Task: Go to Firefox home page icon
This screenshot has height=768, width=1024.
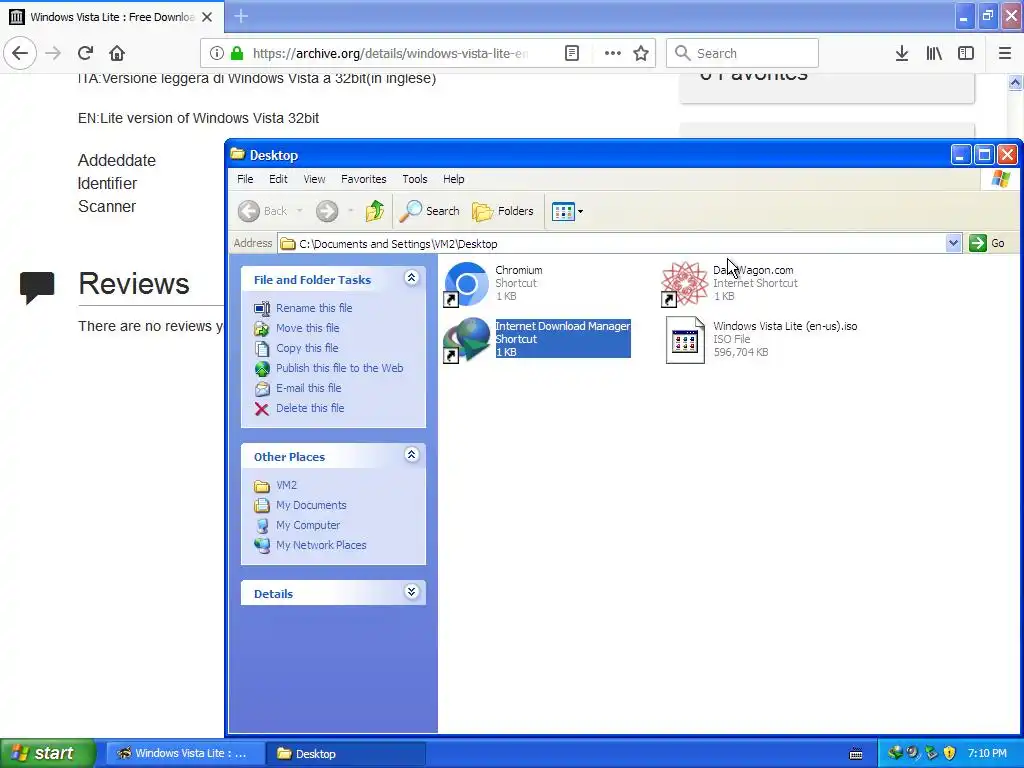Action: pyautogui.click(x=117, y=53)
